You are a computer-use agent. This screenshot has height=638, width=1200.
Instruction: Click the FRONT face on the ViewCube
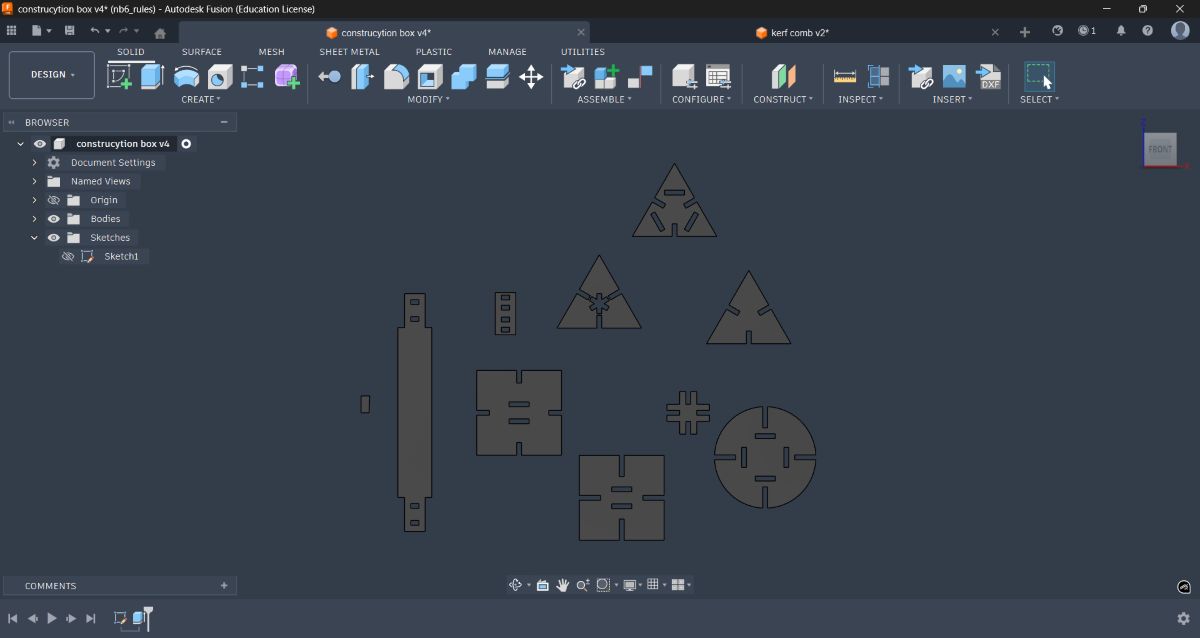(x=1160, y=148)
